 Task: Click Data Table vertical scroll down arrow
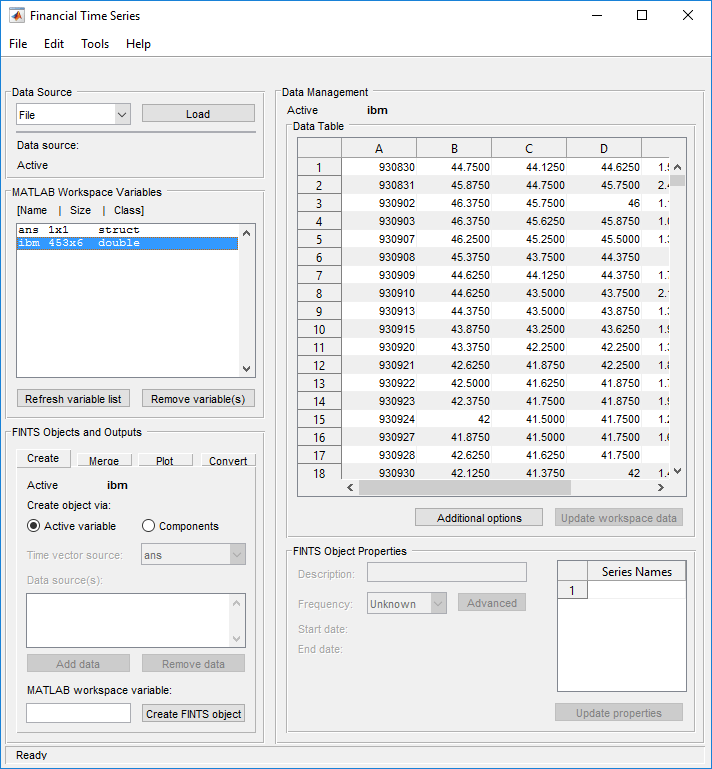point(678,471)
